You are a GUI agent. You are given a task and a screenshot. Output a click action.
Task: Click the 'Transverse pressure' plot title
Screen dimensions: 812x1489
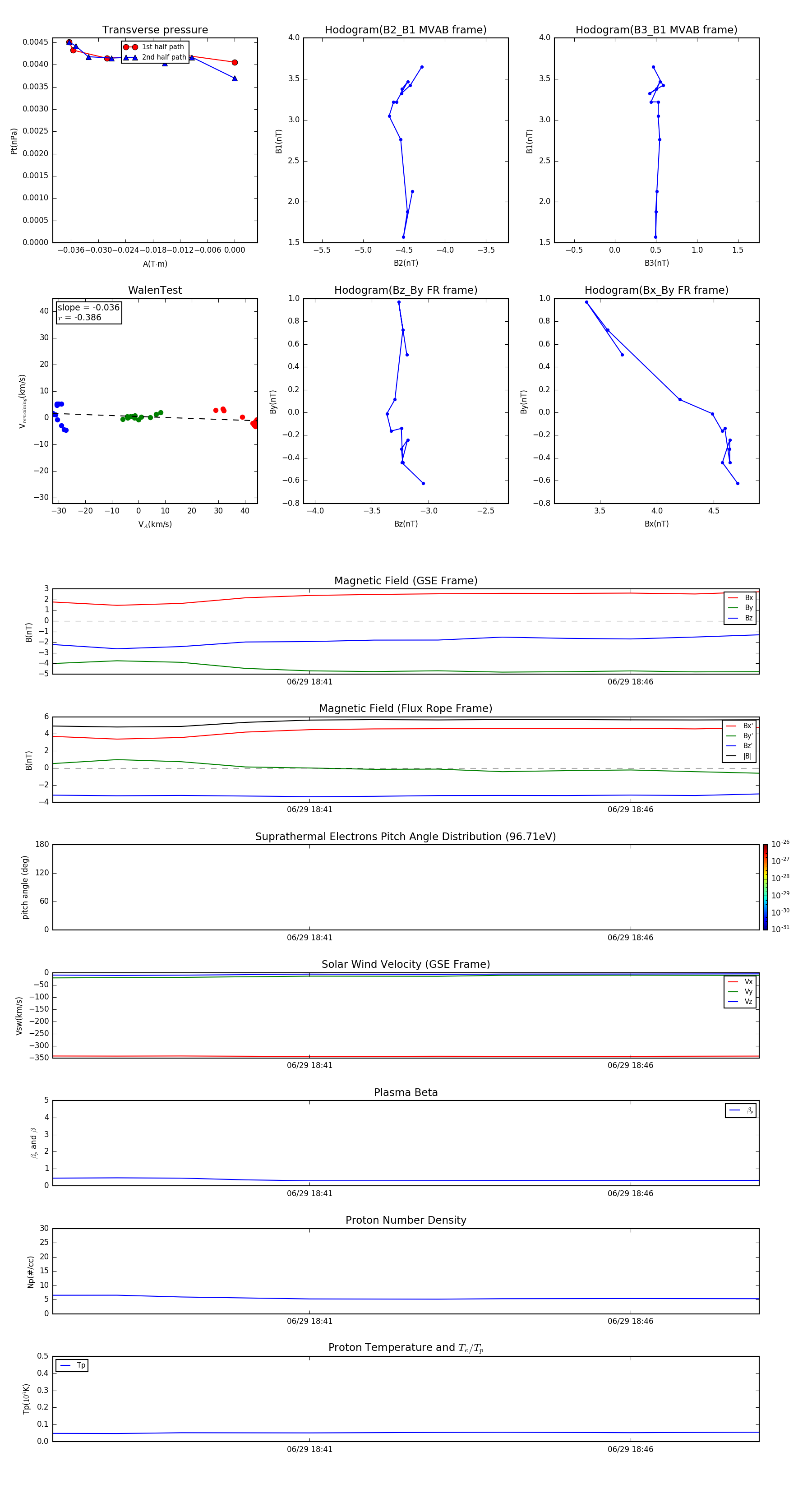pos(155,30)
